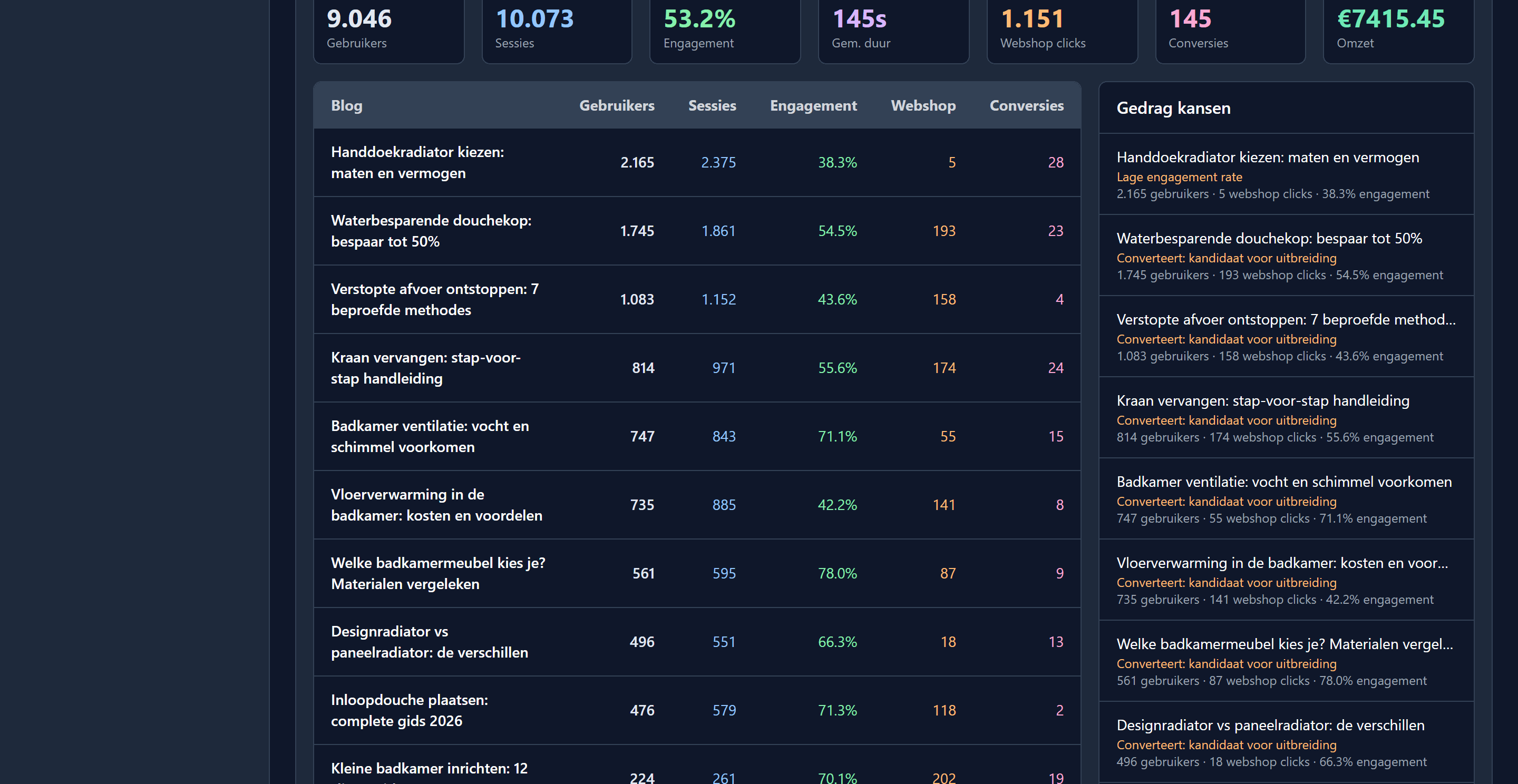Open the 10.073 Sessies stat card

tap(557, 31)
